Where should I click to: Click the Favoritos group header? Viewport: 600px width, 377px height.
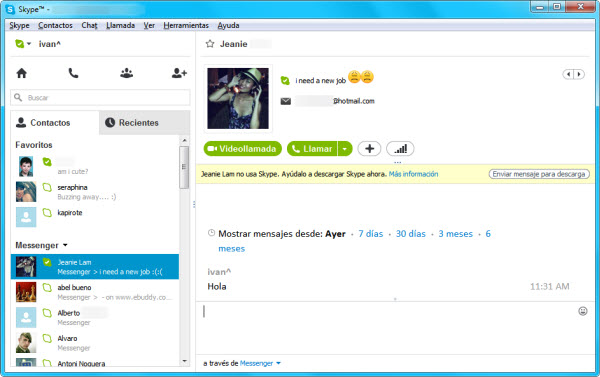pos(34,145)
